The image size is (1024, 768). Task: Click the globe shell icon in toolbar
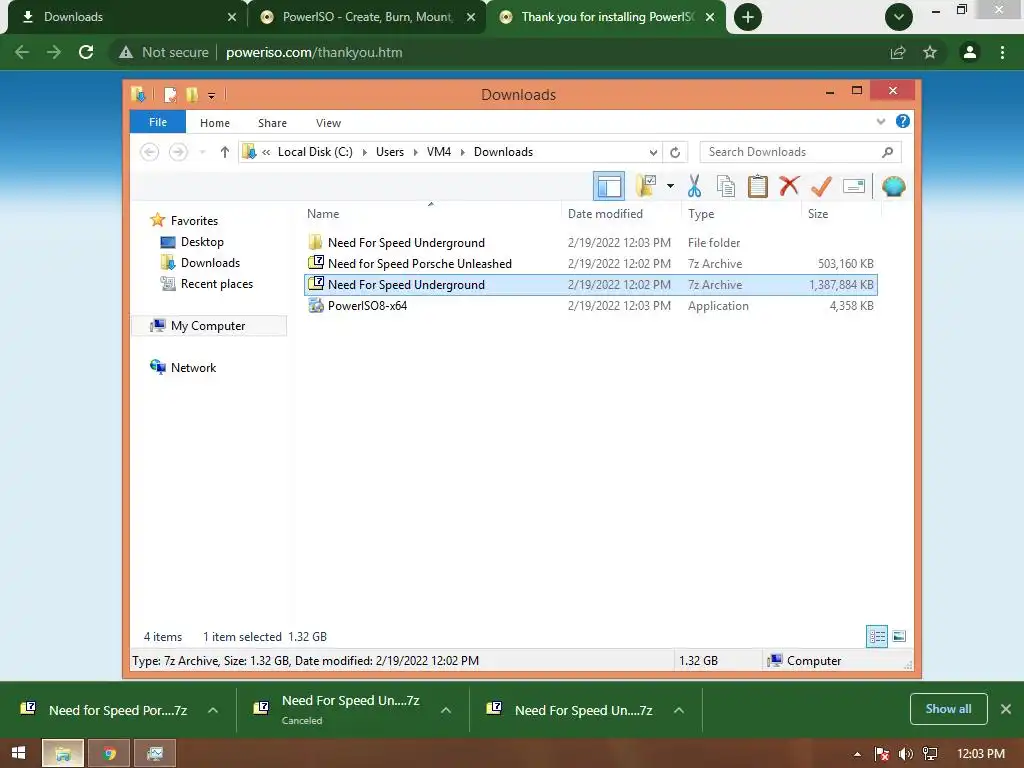pos(893,186)
